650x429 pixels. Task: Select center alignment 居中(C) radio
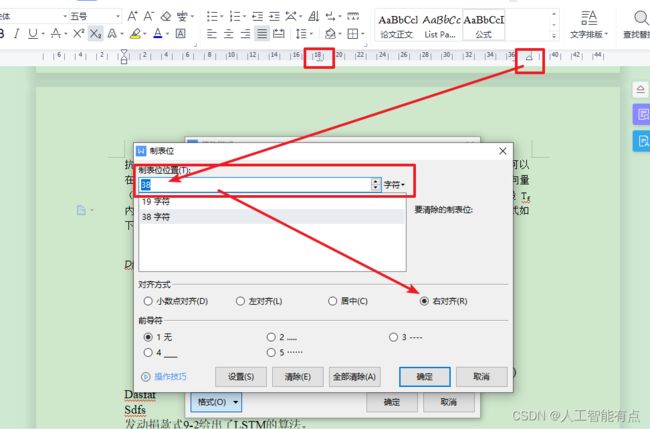click(x=332, y=301)
